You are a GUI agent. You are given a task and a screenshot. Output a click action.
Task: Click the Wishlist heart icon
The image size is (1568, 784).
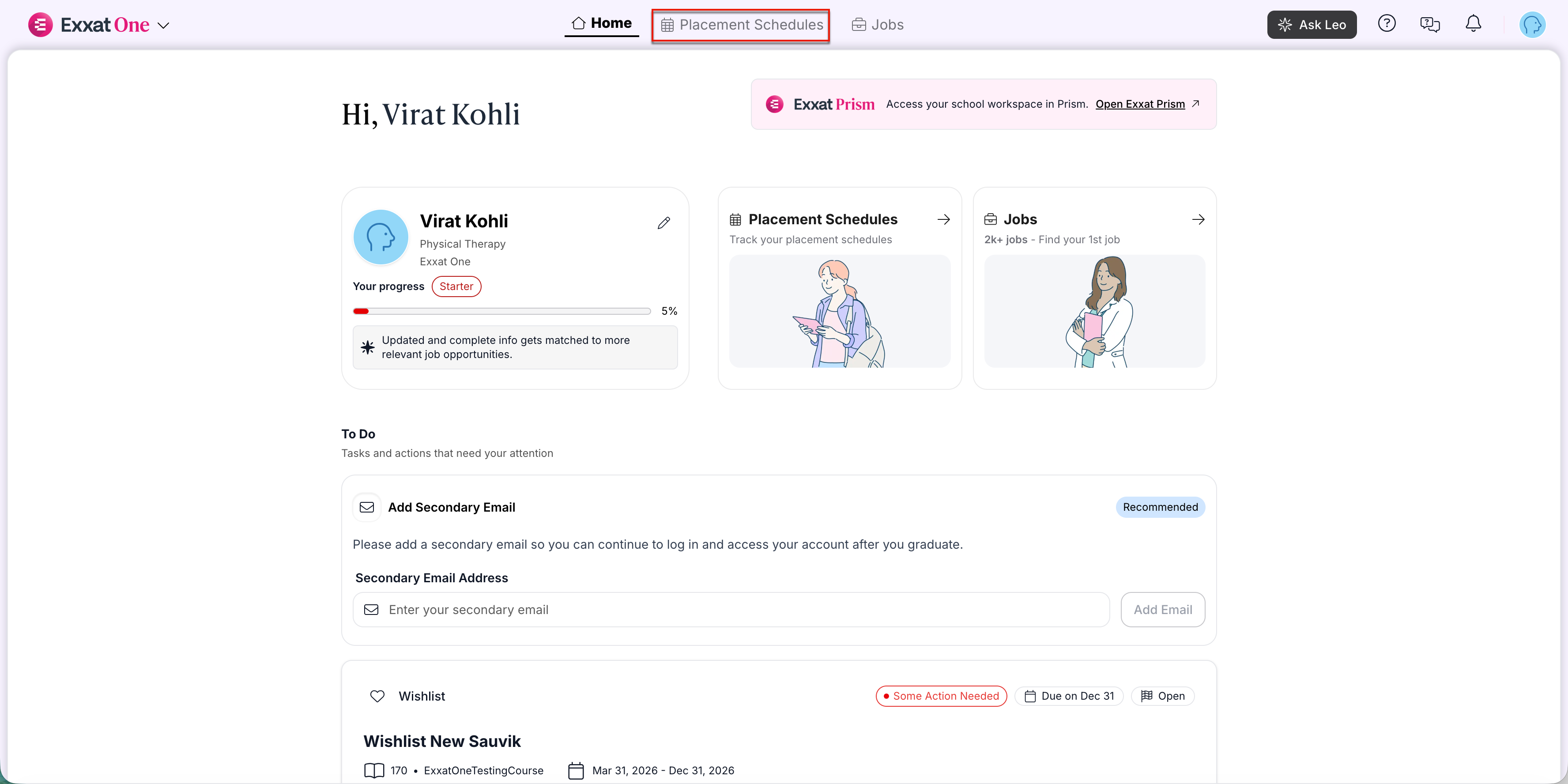377,696
